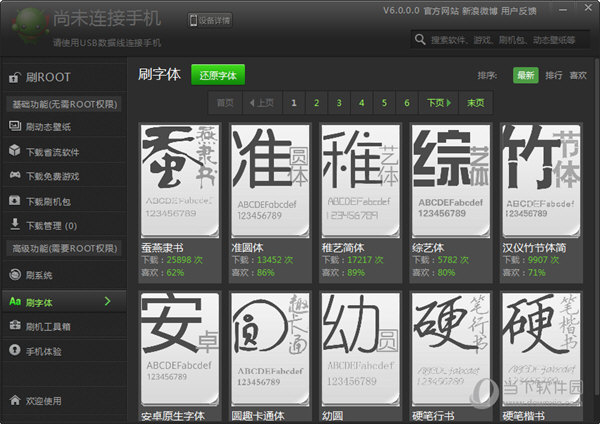This screenshot has height=424, width=600.
Task: Go to page 4 in pagination
Action: point(362,103)
